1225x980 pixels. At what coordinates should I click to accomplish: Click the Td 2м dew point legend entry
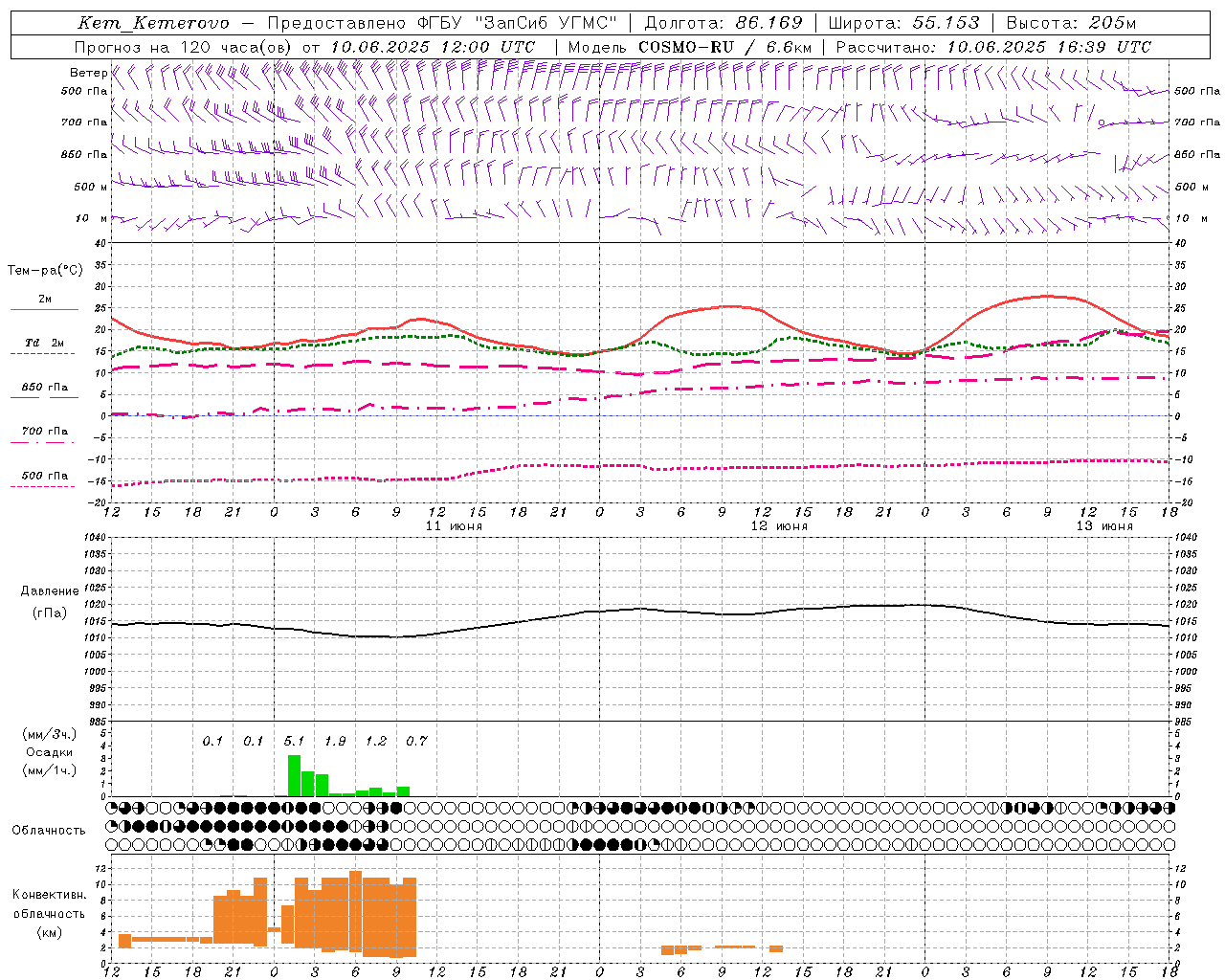click(x=44, y=343)
